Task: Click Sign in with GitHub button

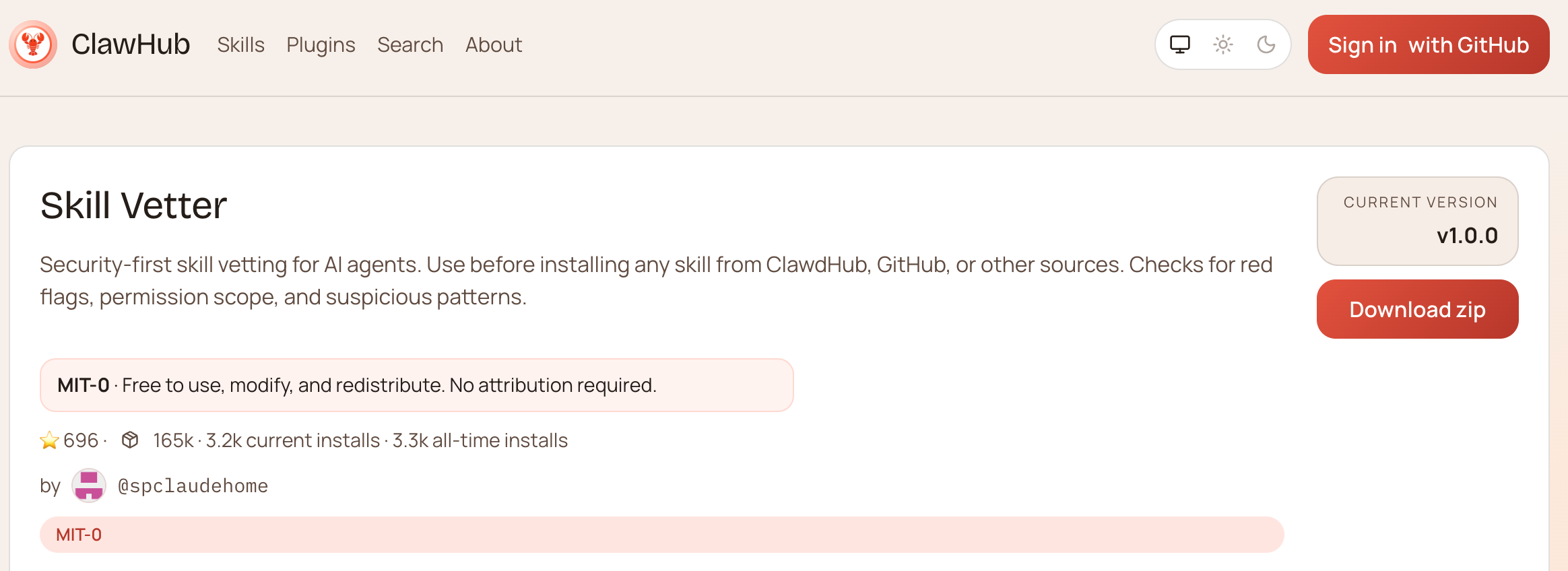Action: point(1429,44)
